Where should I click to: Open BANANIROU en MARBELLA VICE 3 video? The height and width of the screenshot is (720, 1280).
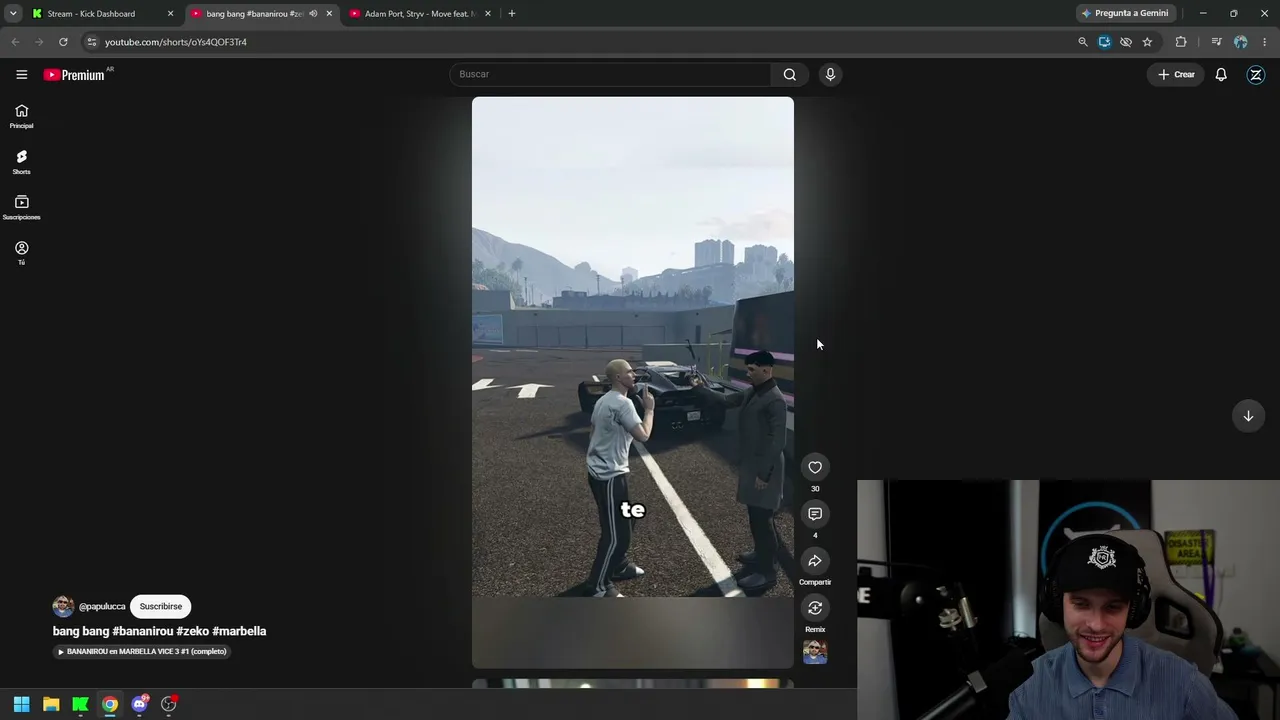(142, 651)
